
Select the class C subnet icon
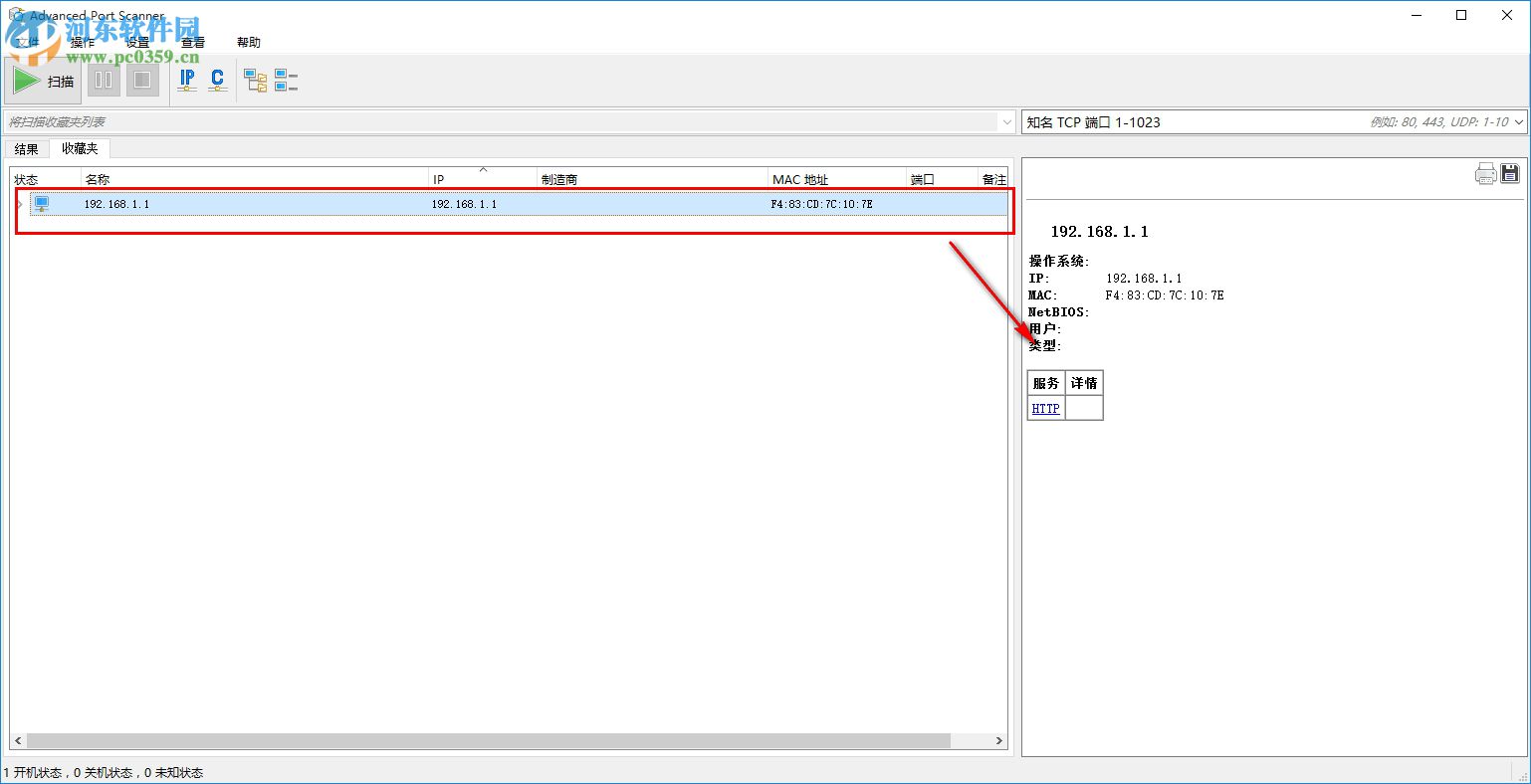[x=217, y=80]
